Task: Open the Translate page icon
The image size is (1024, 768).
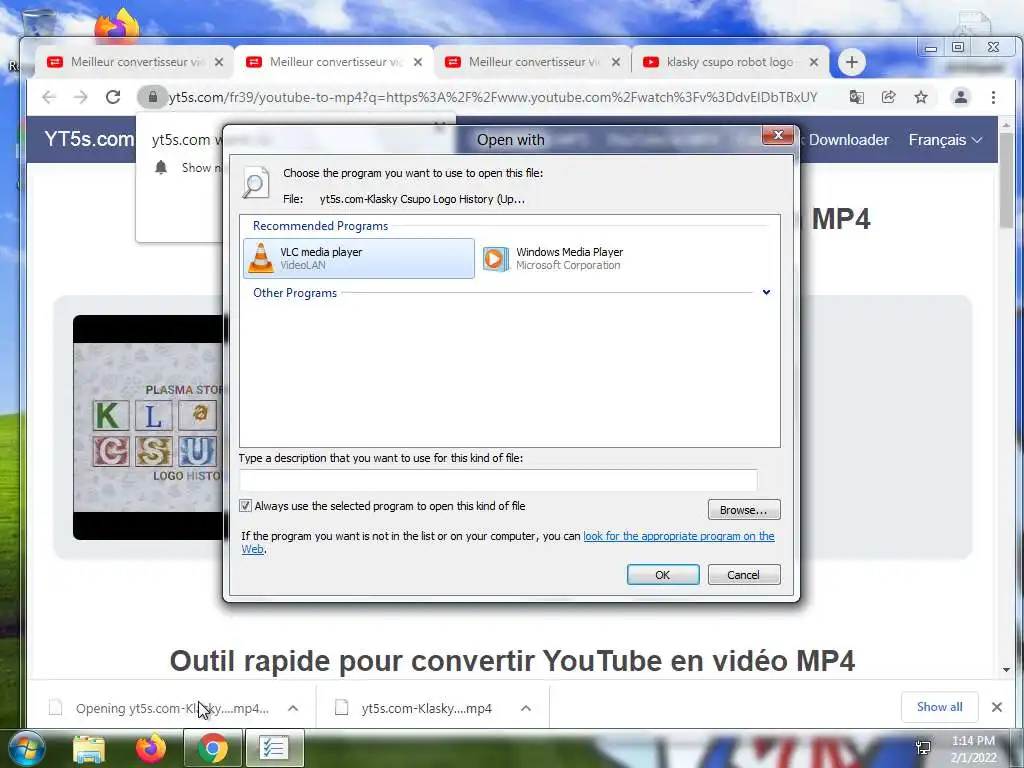Action: [856, 97]
